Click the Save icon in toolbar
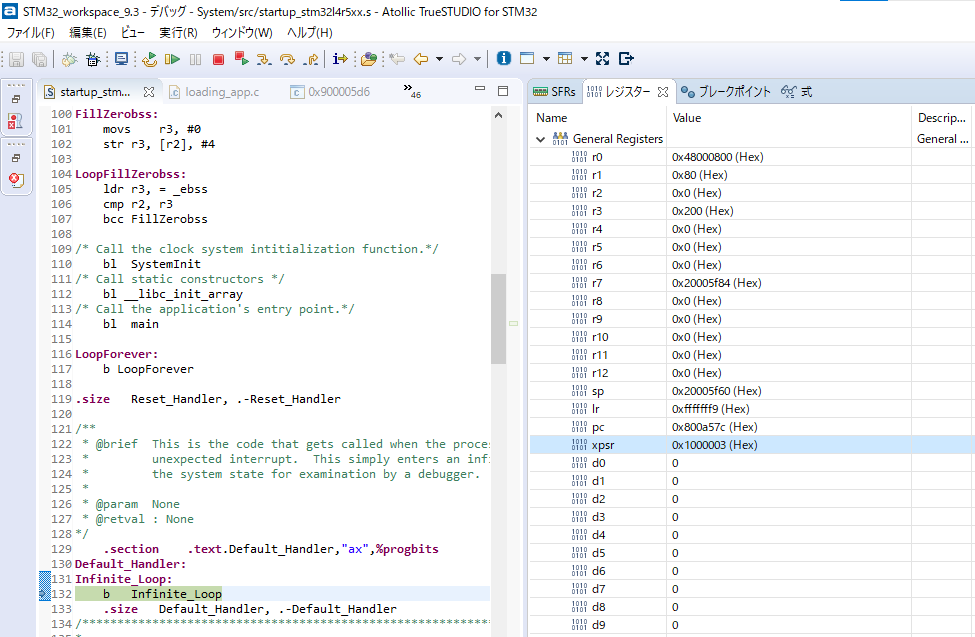Viewport: 975px width, 637px height. tap(16, 59)
